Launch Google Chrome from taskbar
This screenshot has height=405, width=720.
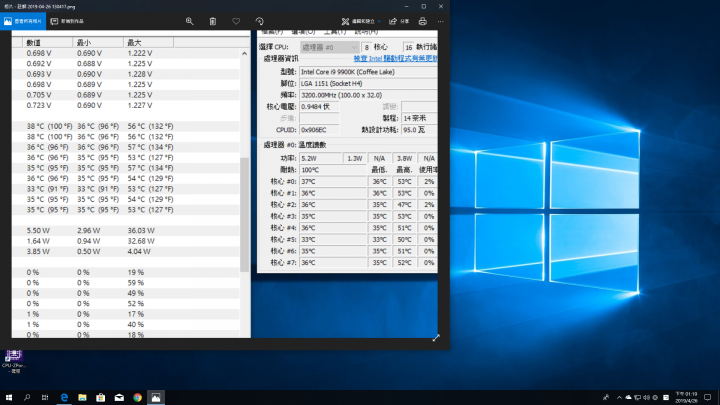tap(137, 398)
